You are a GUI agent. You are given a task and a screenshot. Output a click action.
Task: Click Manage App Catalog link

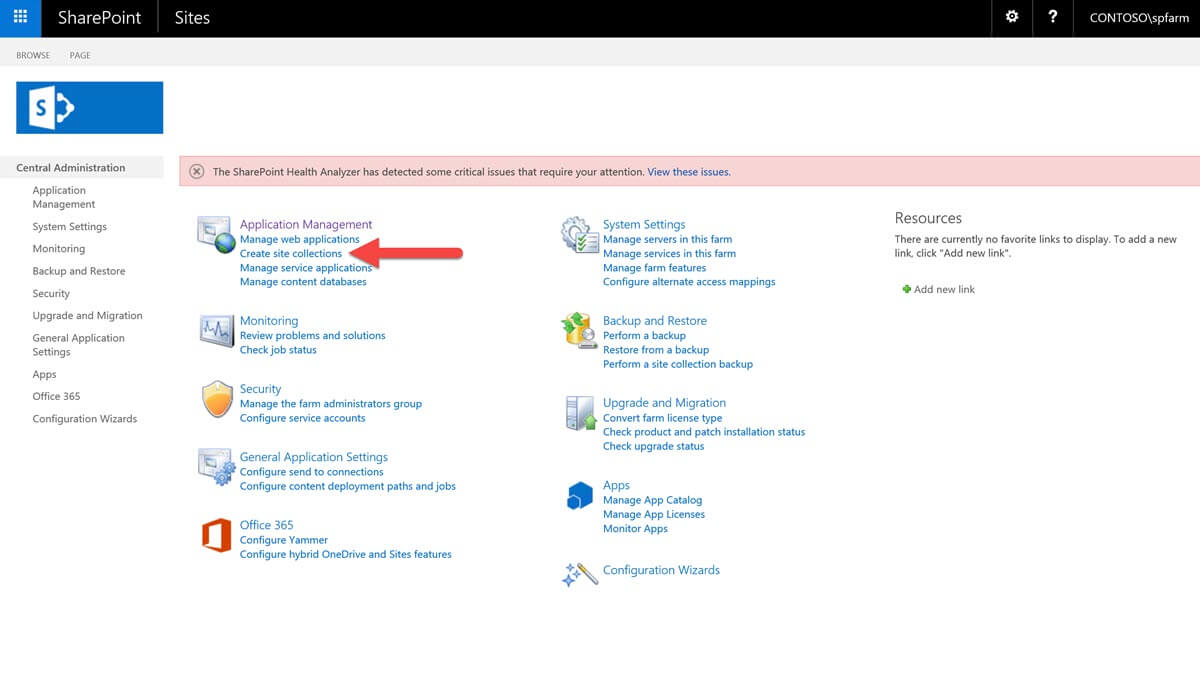tap(652, 500)
